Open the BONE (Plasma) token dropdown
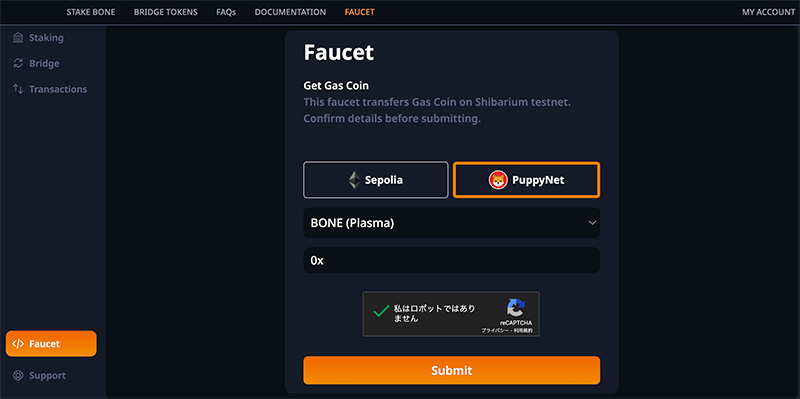 (x=452, y=223)
